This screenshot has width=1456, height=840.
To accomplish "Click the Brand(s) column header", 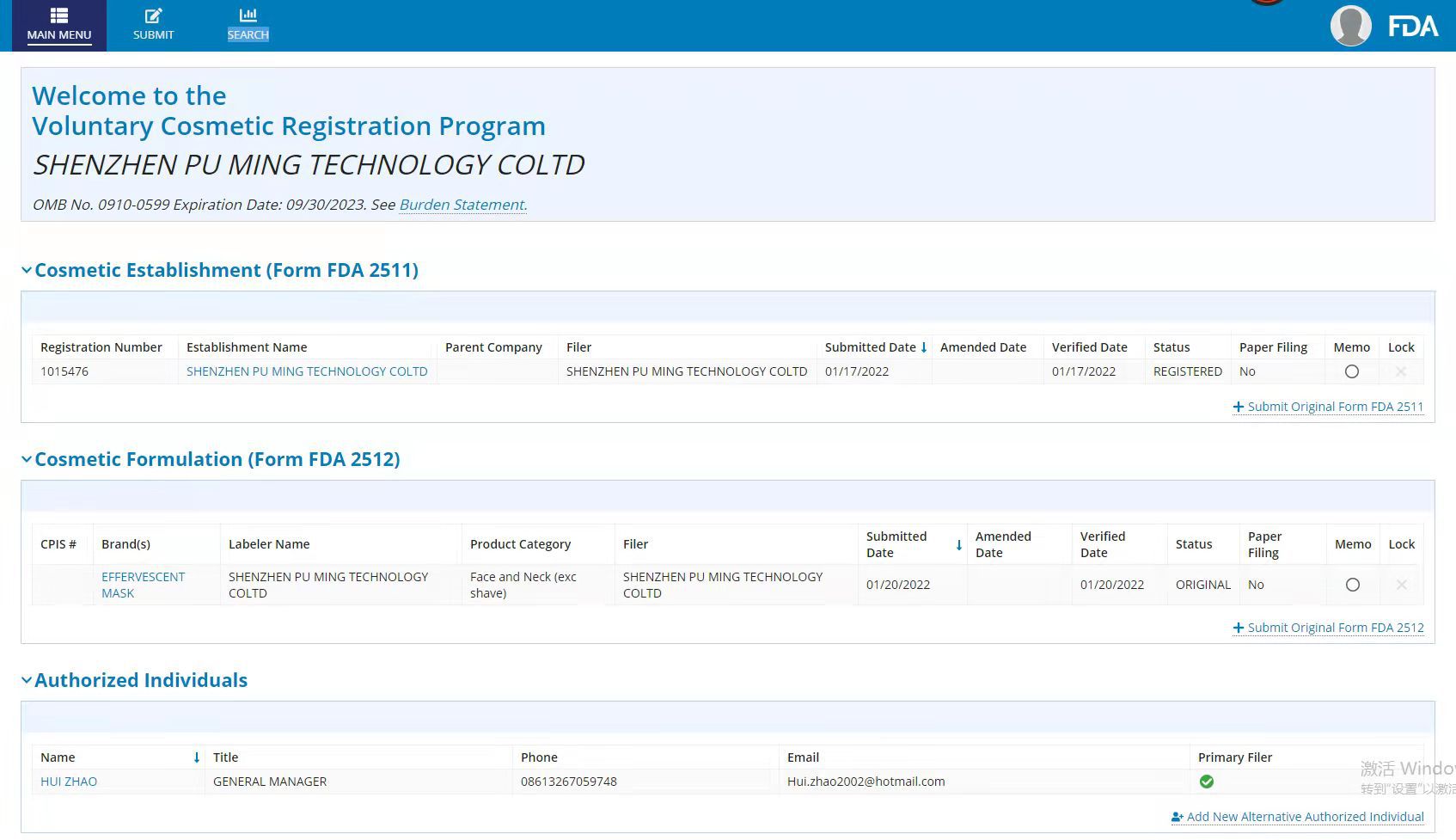I will (x=125, y=544).
